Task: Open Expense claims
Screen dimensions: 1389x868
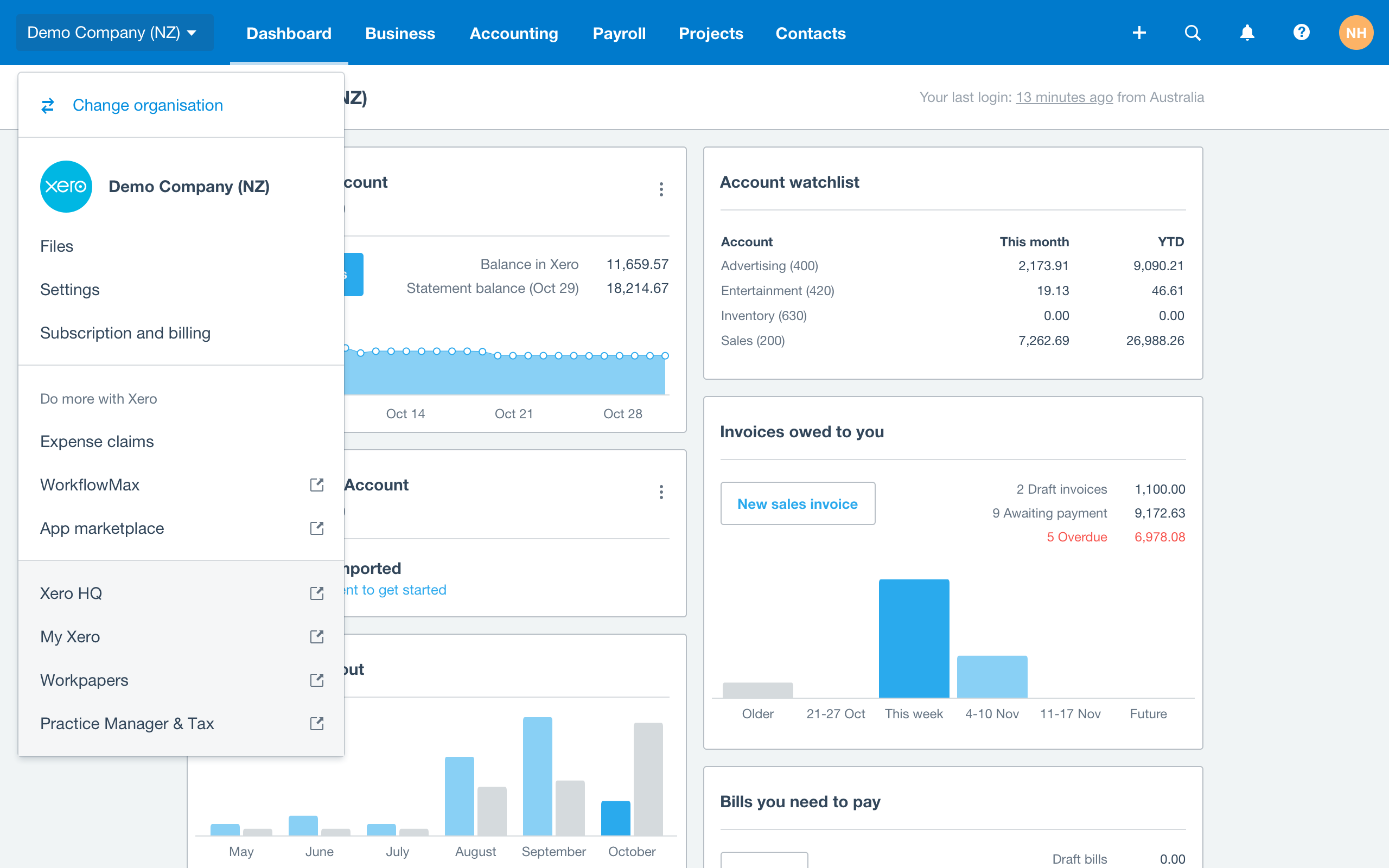Action: [181, 442]
